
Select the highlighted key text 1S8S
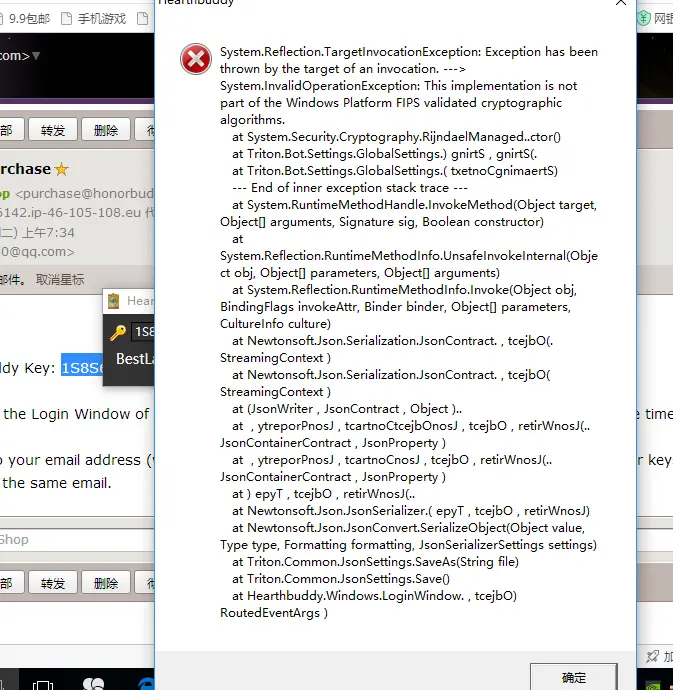(82, 367)
